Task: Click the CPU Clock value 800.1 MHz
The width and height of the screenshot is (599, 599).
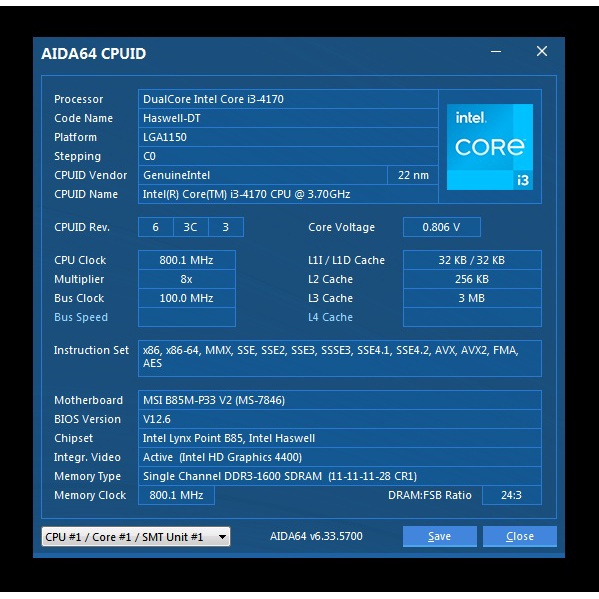Action: pyautogui.click(x=186, y=260)
